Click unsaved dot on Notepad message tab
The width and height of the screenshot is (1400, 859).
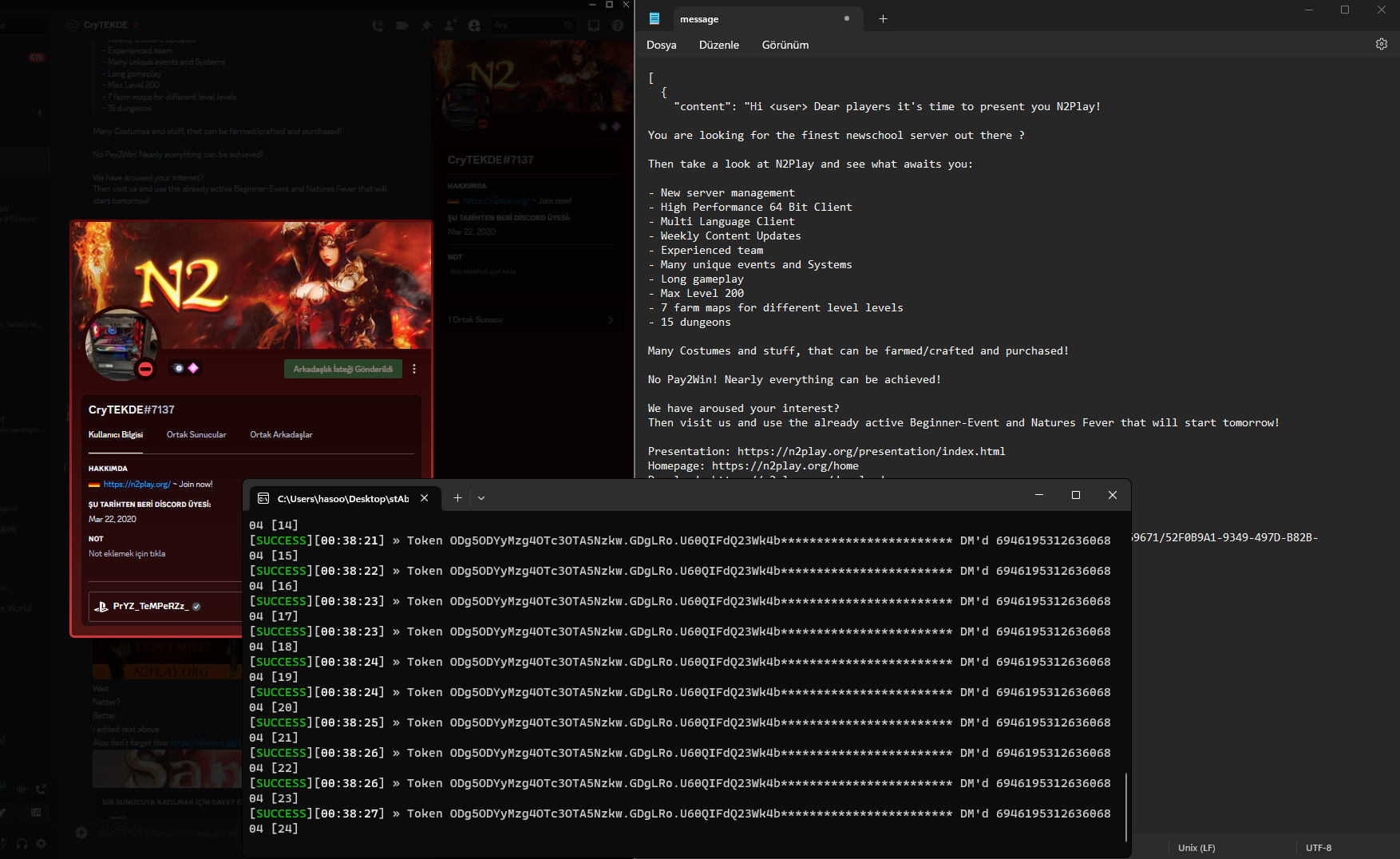pos(847,18)
